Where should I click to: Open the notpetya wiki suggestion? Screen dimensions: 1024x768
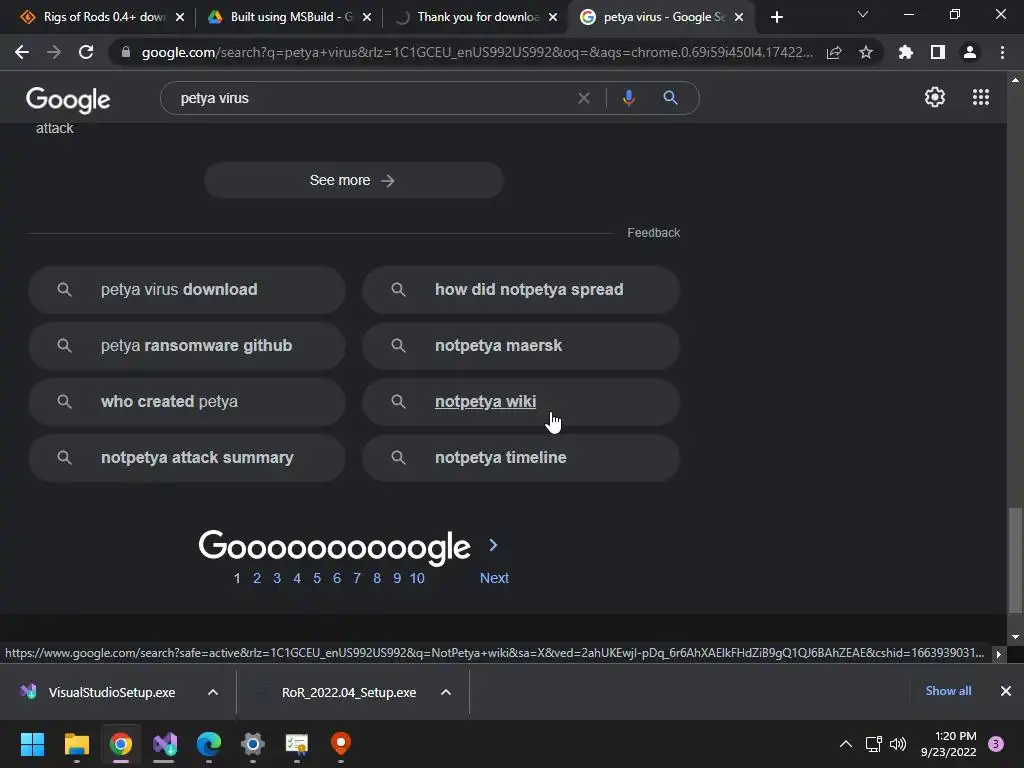521,402
